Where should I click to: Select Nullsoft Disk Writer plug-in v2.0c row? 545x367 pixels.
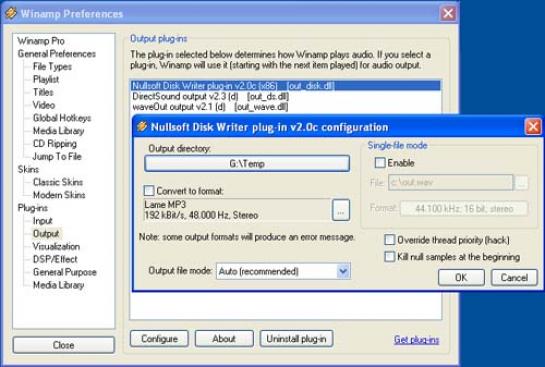(285, 85)
